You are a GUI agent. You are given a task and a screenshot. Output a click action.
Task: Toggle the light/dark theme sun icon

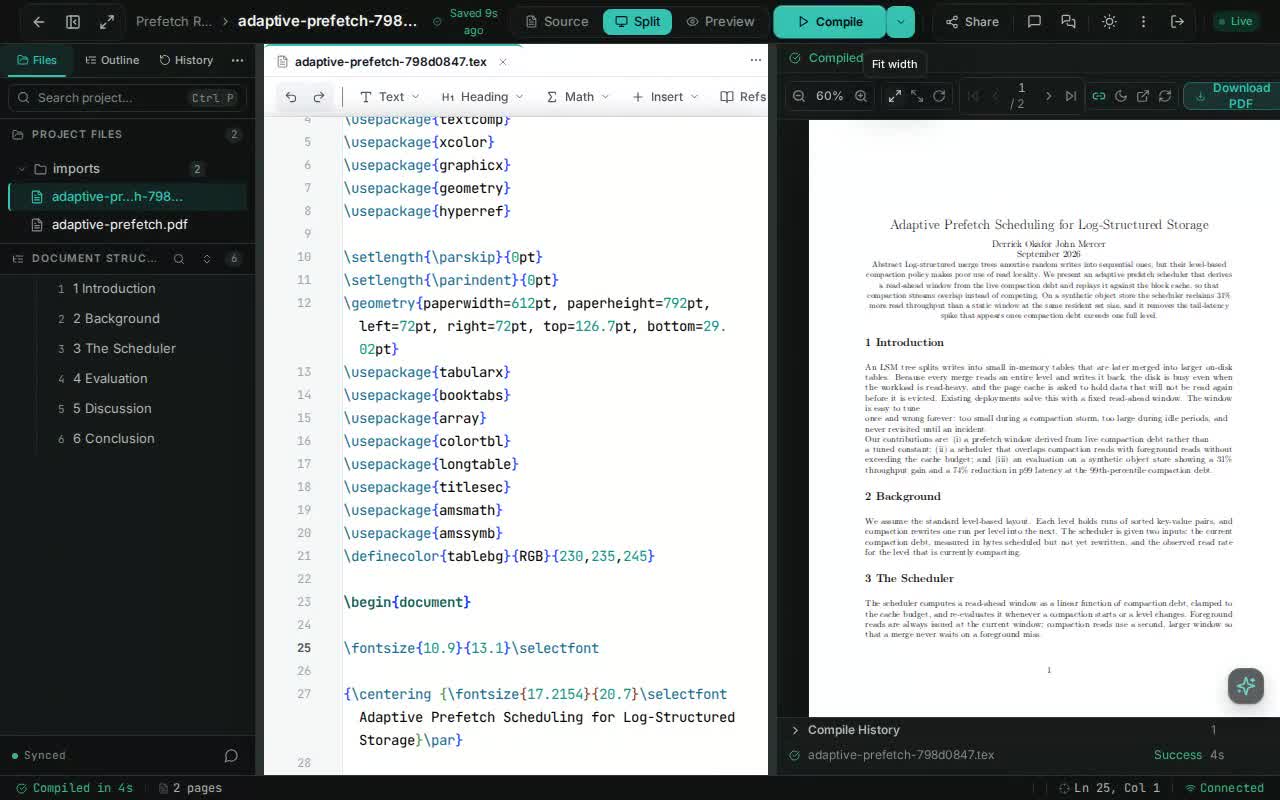point(1109,21)
